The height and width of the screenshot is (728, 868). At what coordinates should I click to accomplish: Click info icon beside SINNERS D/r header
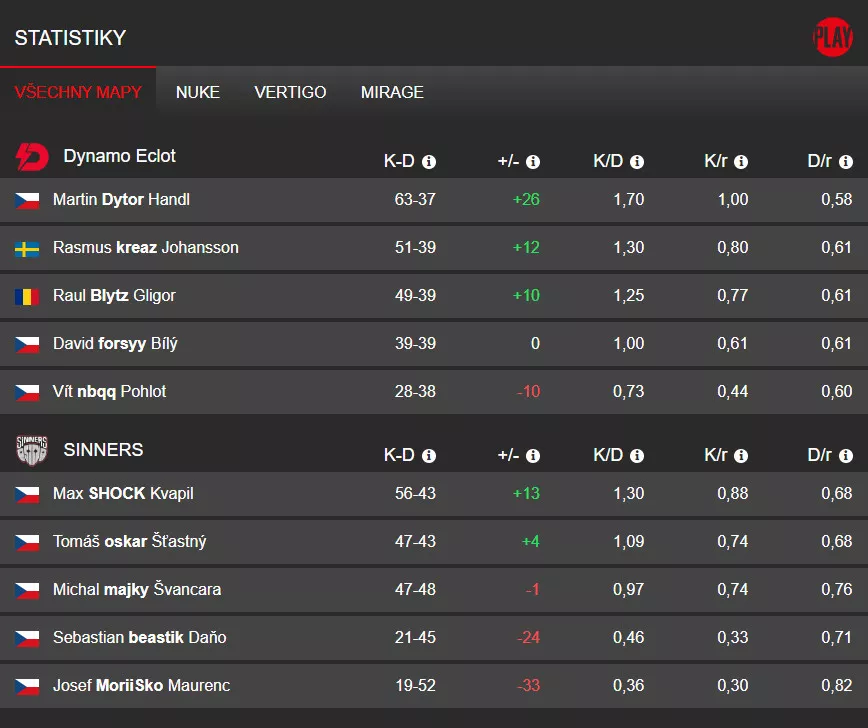[x=845, y=456]
